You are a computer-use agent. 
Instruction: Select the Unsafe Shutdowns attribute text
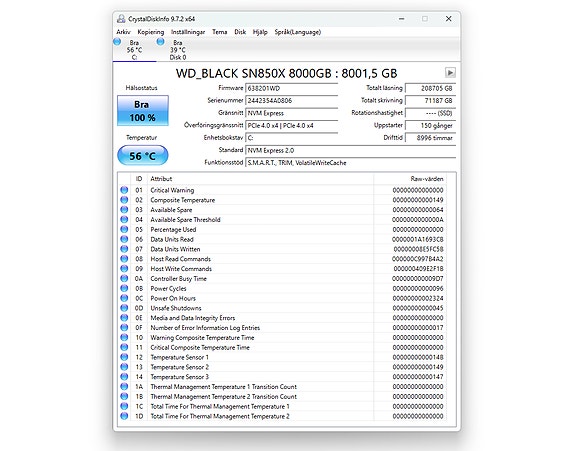[x=176, y=308]
